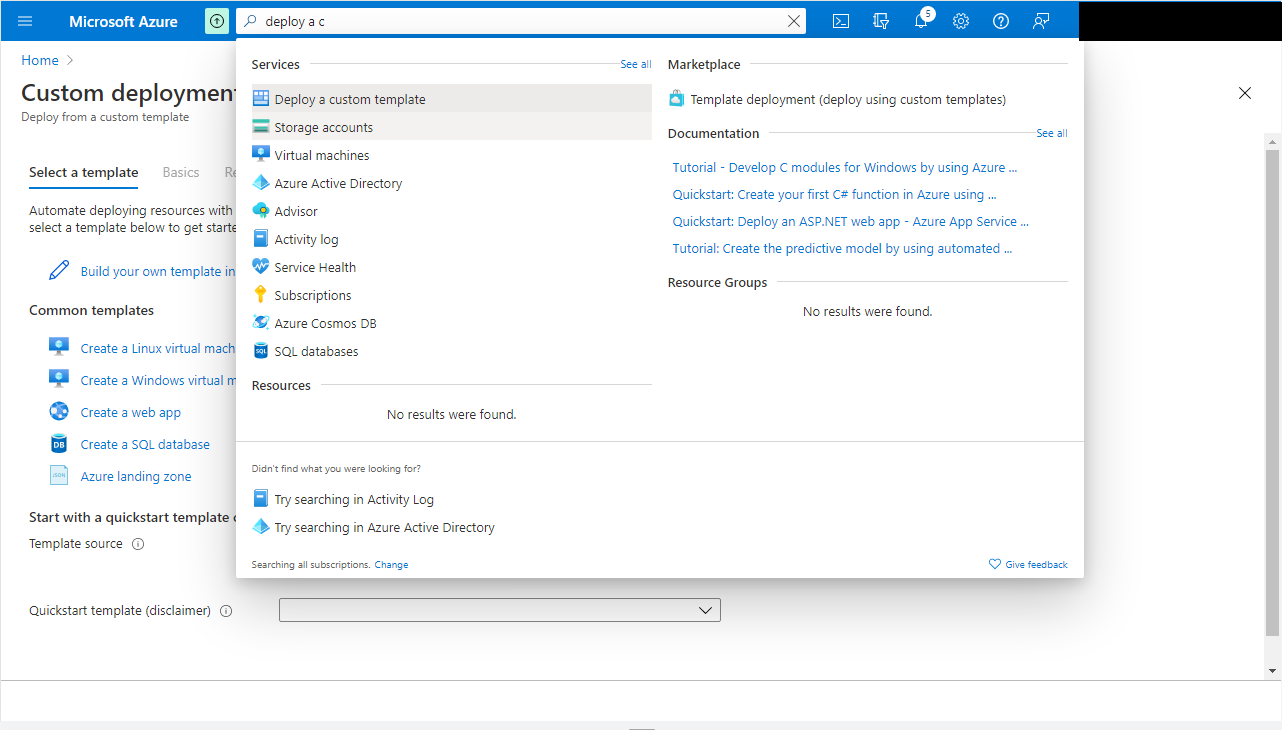
Task: Choose Azure Cosmos DB from Services results
Action: (x=452, y=323)
